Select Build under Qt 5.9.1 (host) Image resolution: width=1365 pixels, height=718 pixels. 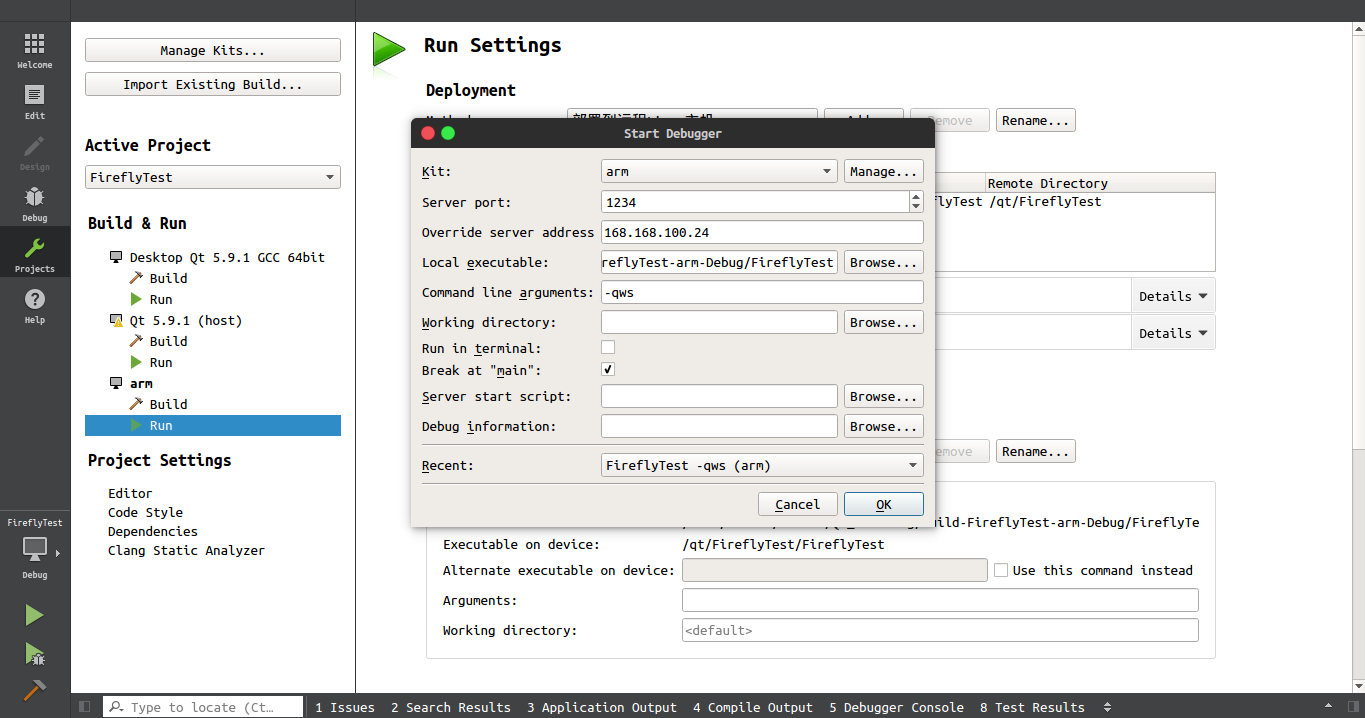click(168, 341)
